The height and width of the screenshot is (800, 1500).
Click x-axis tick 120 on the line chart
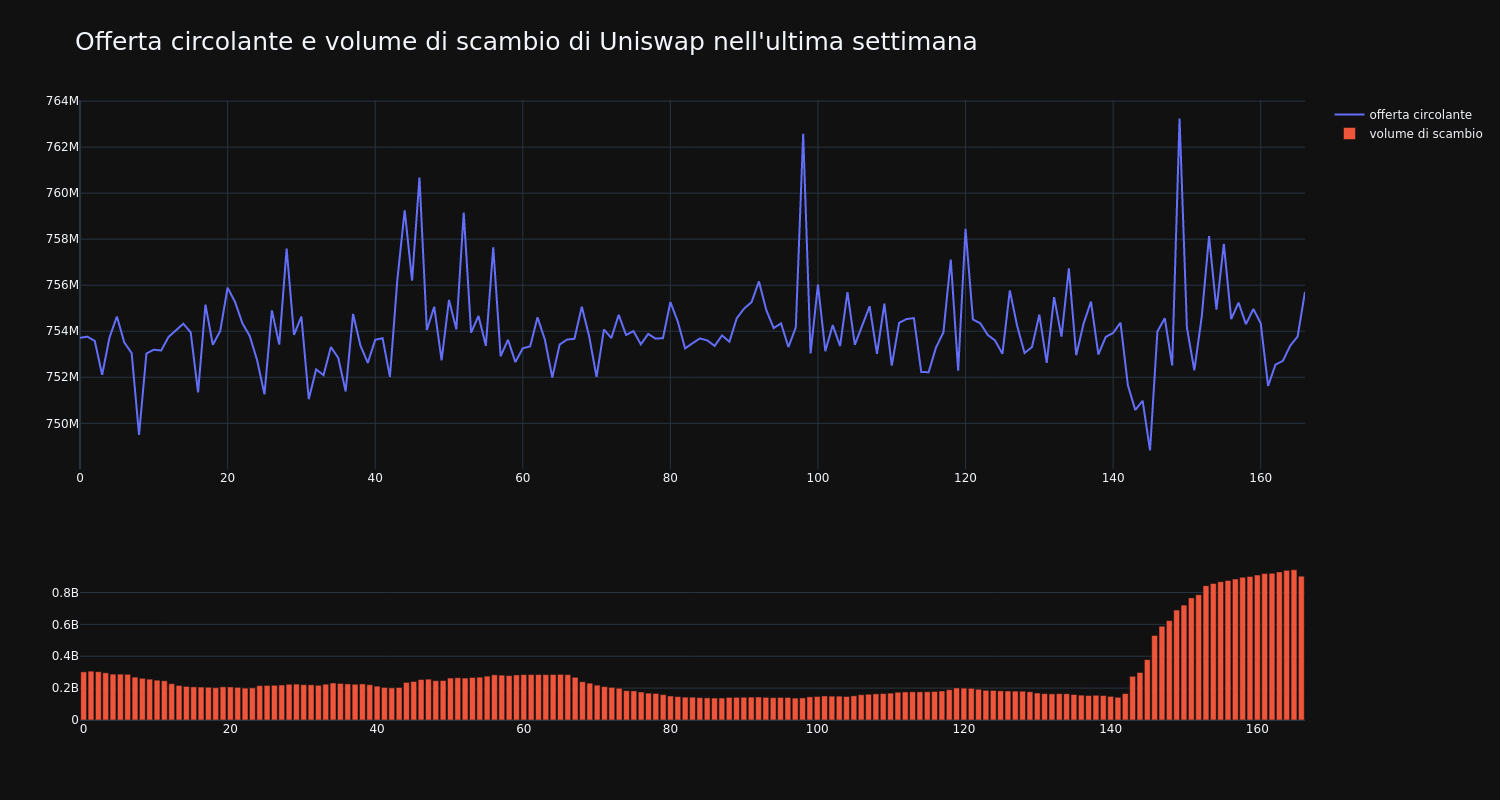click(x=965, y=478)
